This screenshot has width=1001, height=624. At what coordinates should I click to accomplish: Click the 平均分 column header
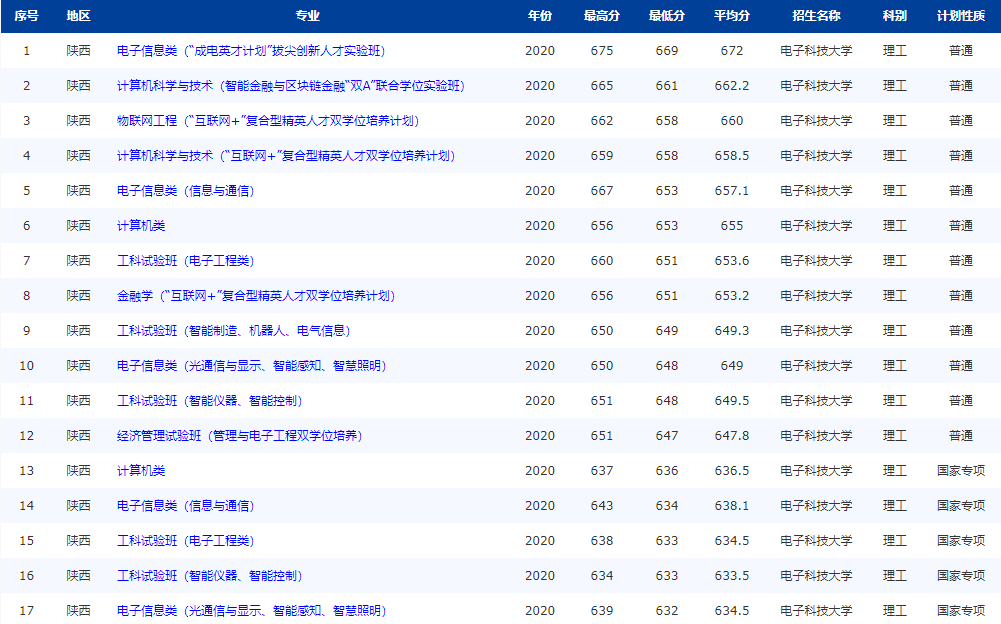click(x=731, y=14)
